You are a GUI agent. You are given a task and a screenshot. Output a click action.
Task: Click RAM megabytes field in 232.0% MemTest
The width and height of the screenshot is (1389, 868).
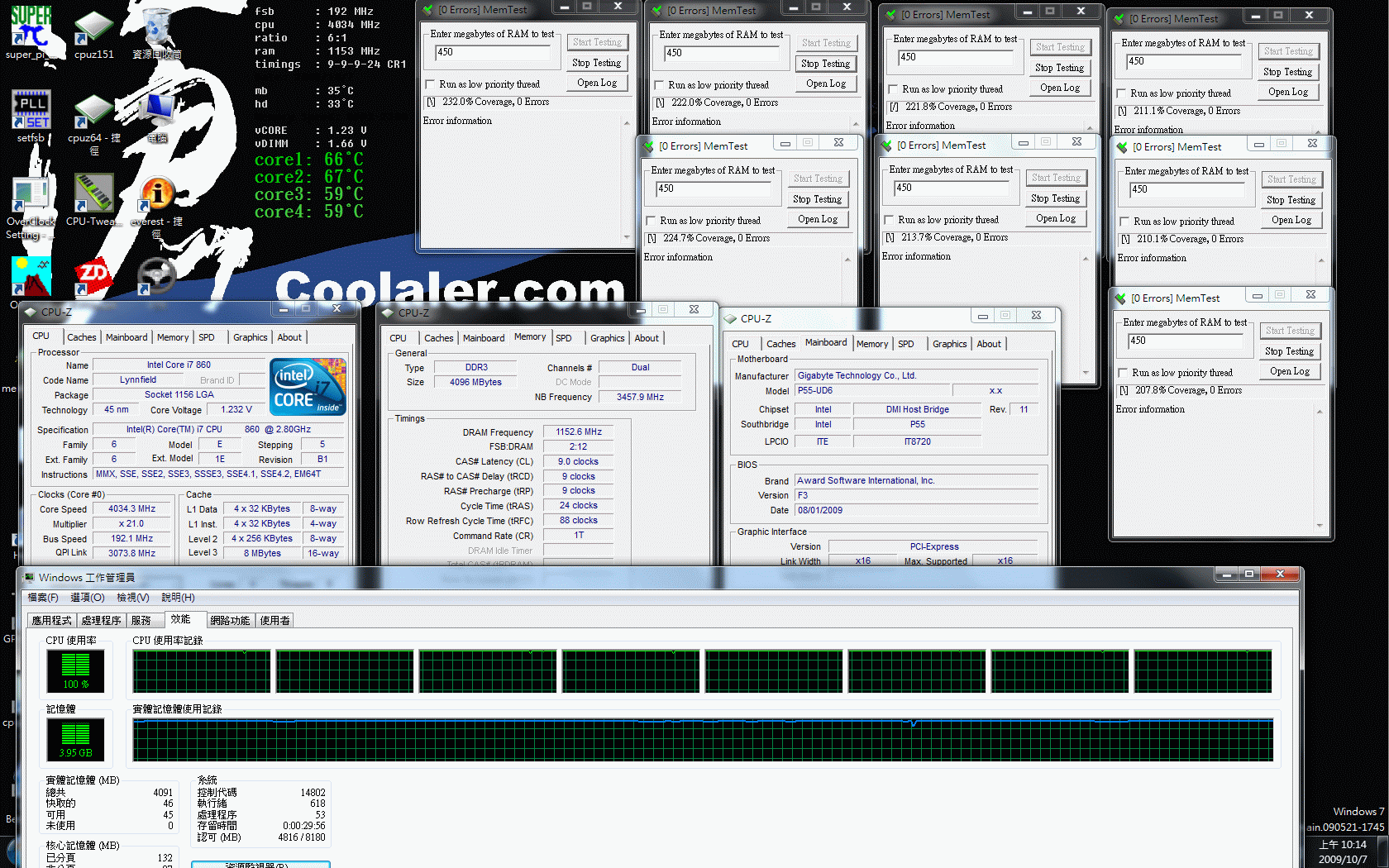[492, 52]
